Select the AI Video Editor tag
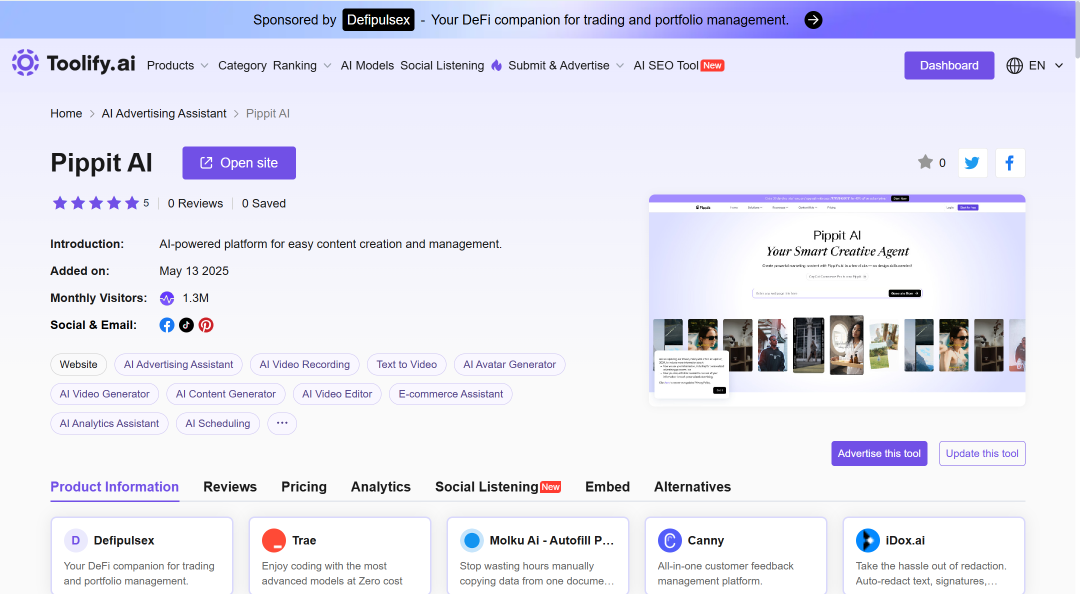1080x594 pixels. coord(337,394)
